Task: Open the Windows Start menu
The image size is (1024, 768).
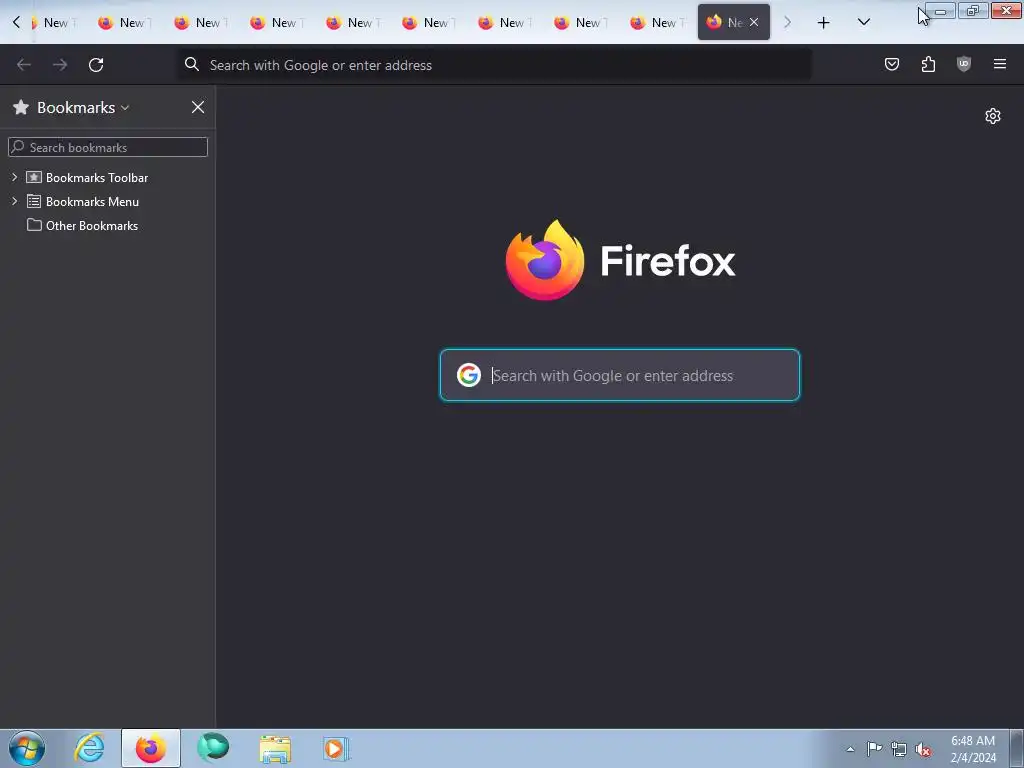Action: (27, 748)
